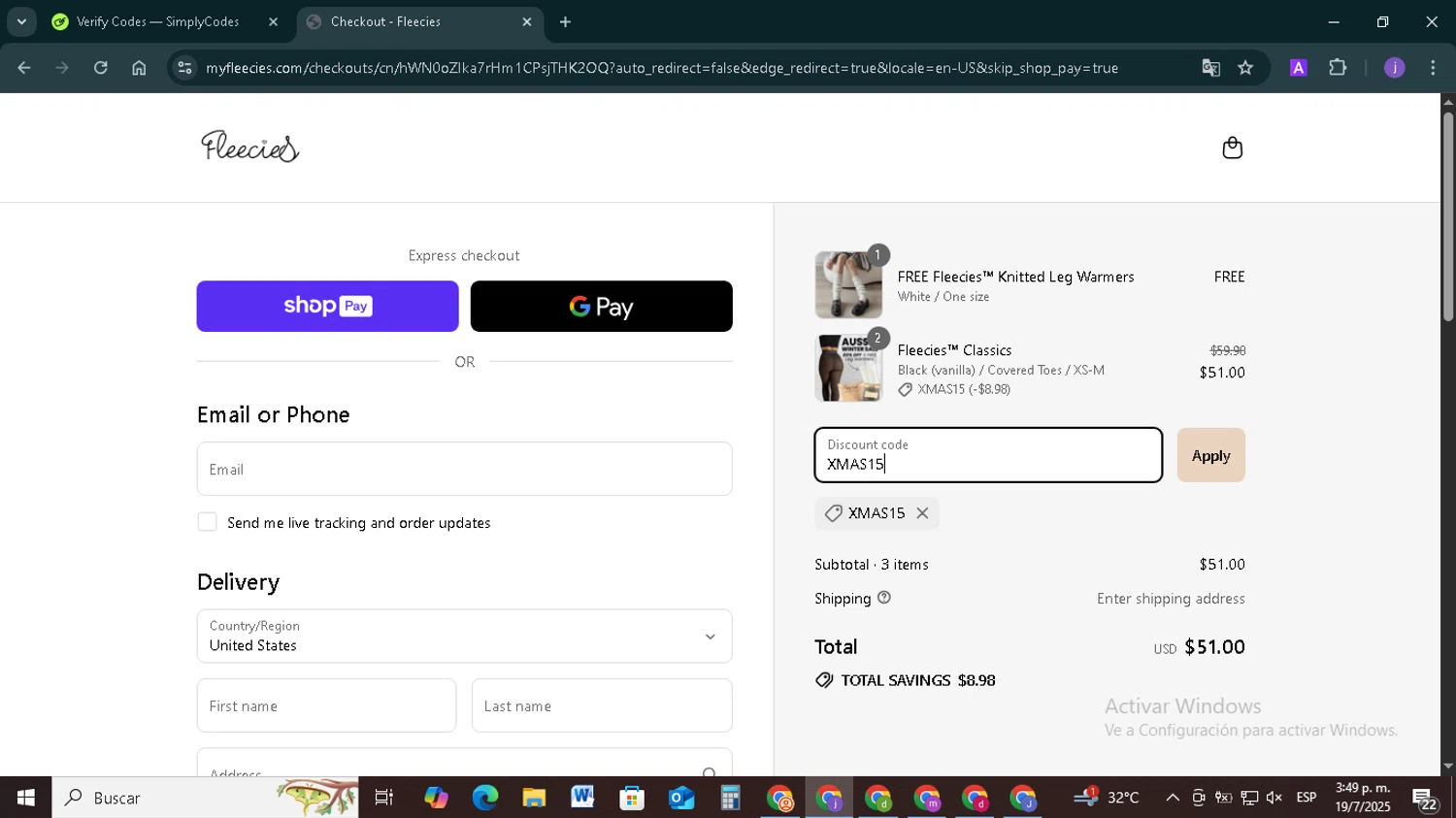Switch the ESP input language
The height and width of the screenshot is (818, 1456).
(1307, 798)
